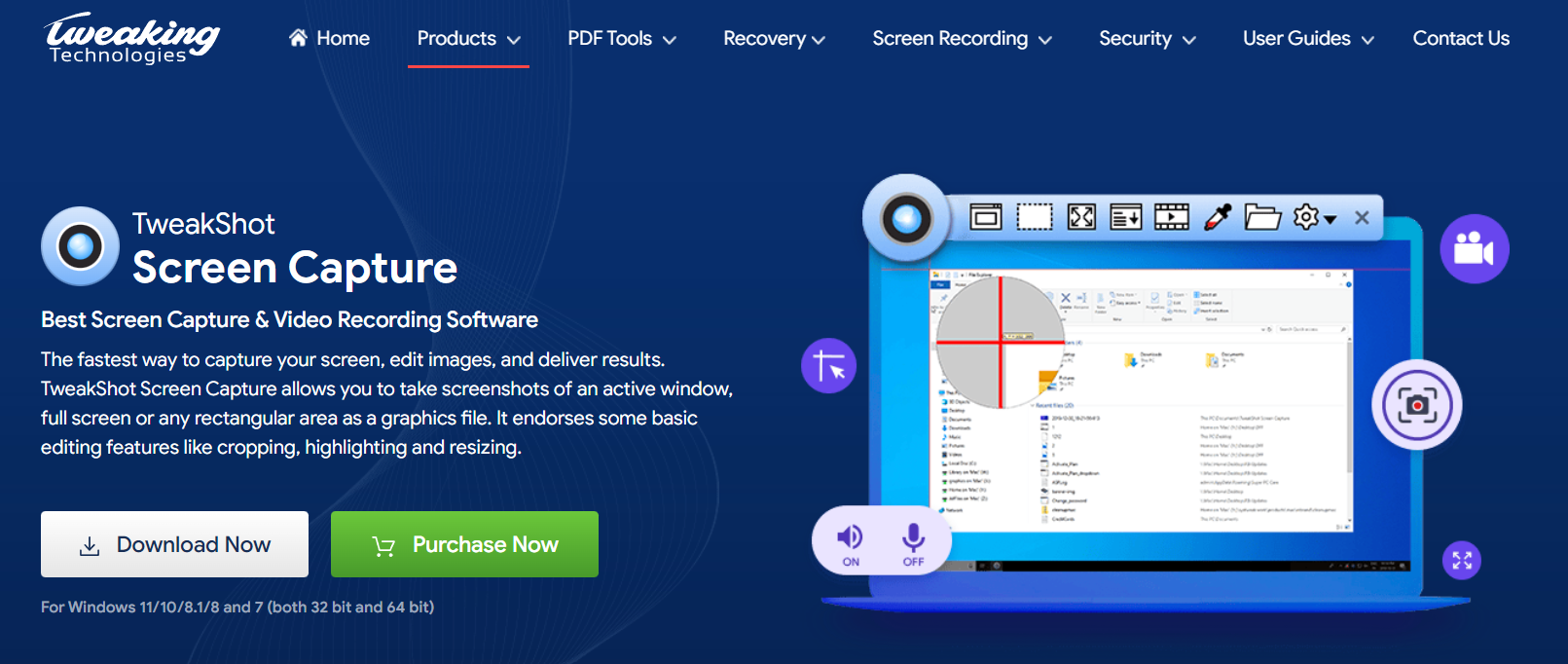The width and height of the screenshot is (1568, 664).
Task: Click the capture single window icon
Action: (x=985, y=216)
